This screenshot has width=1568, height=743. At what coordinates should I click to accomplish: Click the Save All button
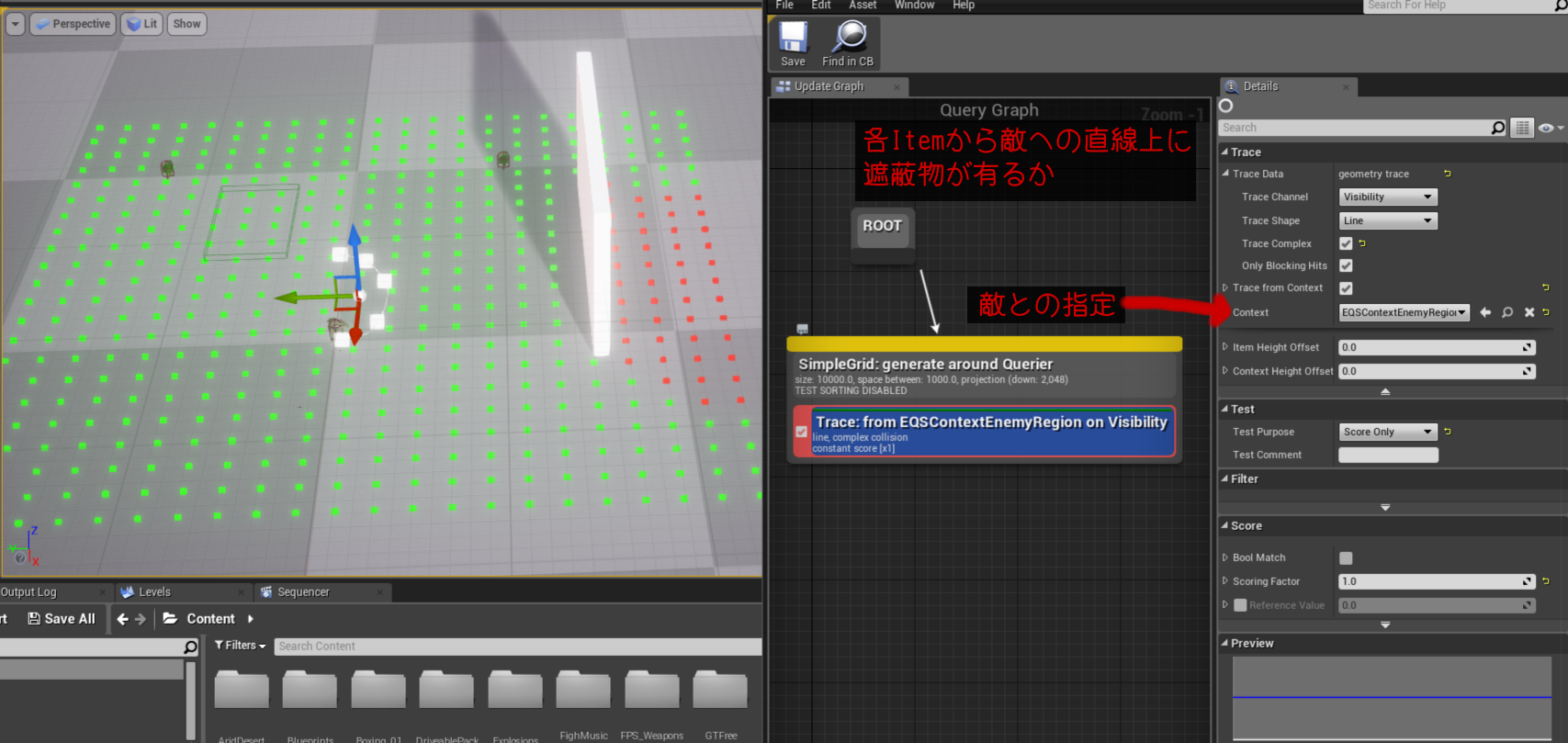[x=62, y=619]
